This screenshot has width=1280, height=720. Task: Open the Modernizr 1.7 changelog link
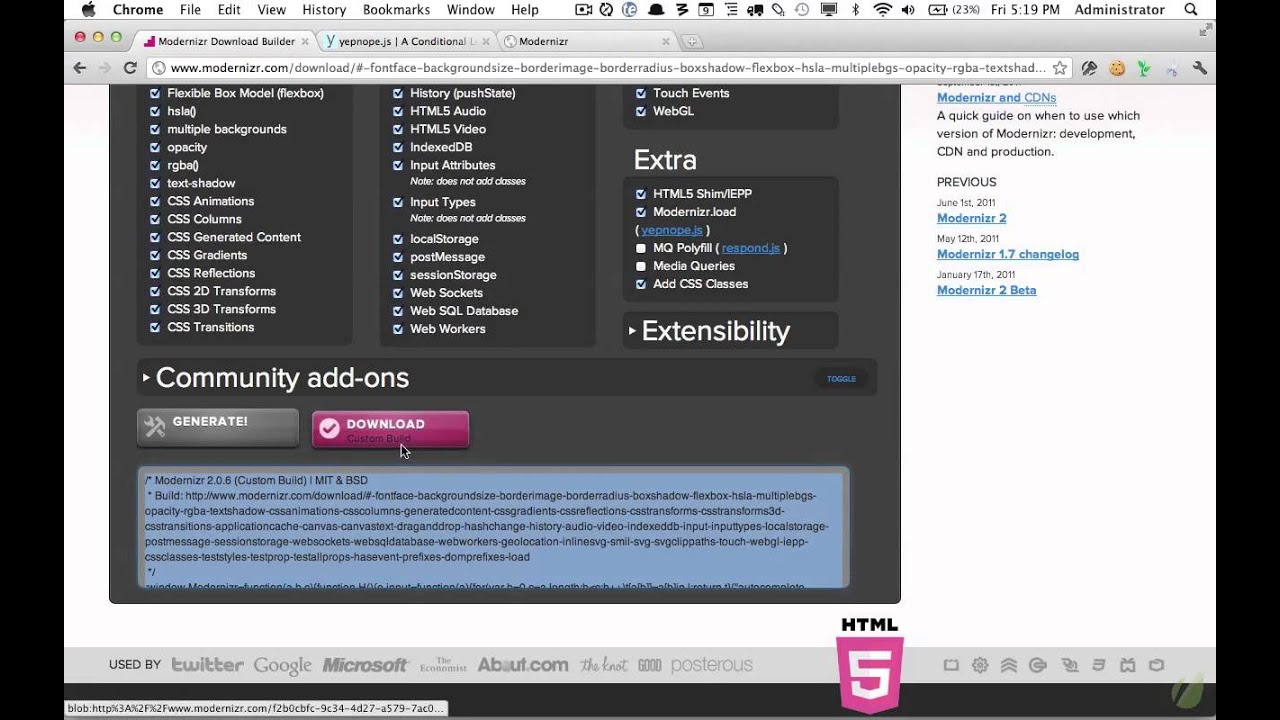(1008, 254)
